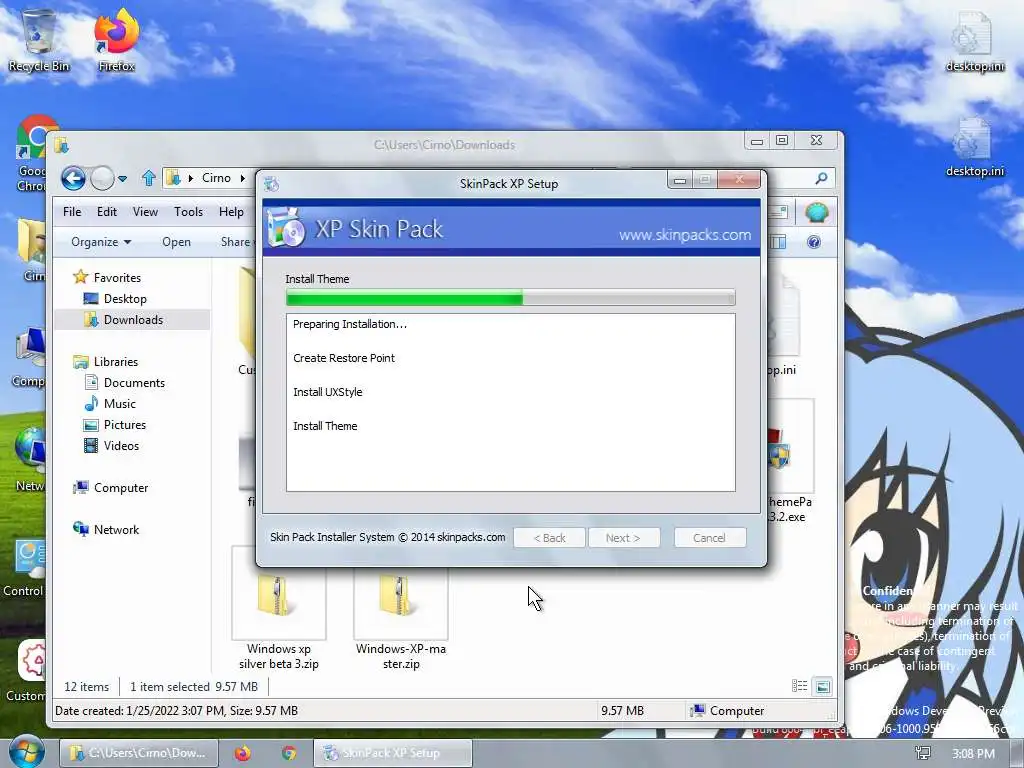Open the Recycle Bin desktop icon

coord(39,40)
